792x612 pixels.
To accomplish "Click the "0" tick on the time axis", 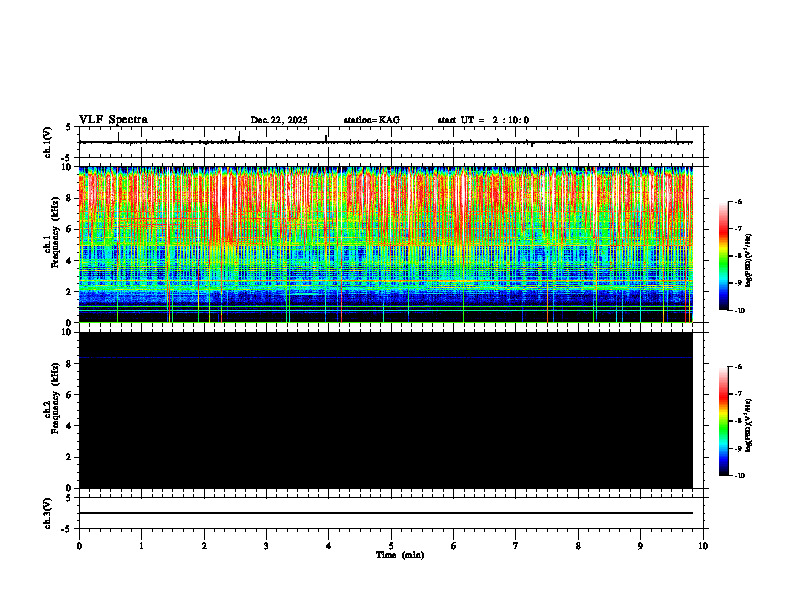I will tap(79, 546).
